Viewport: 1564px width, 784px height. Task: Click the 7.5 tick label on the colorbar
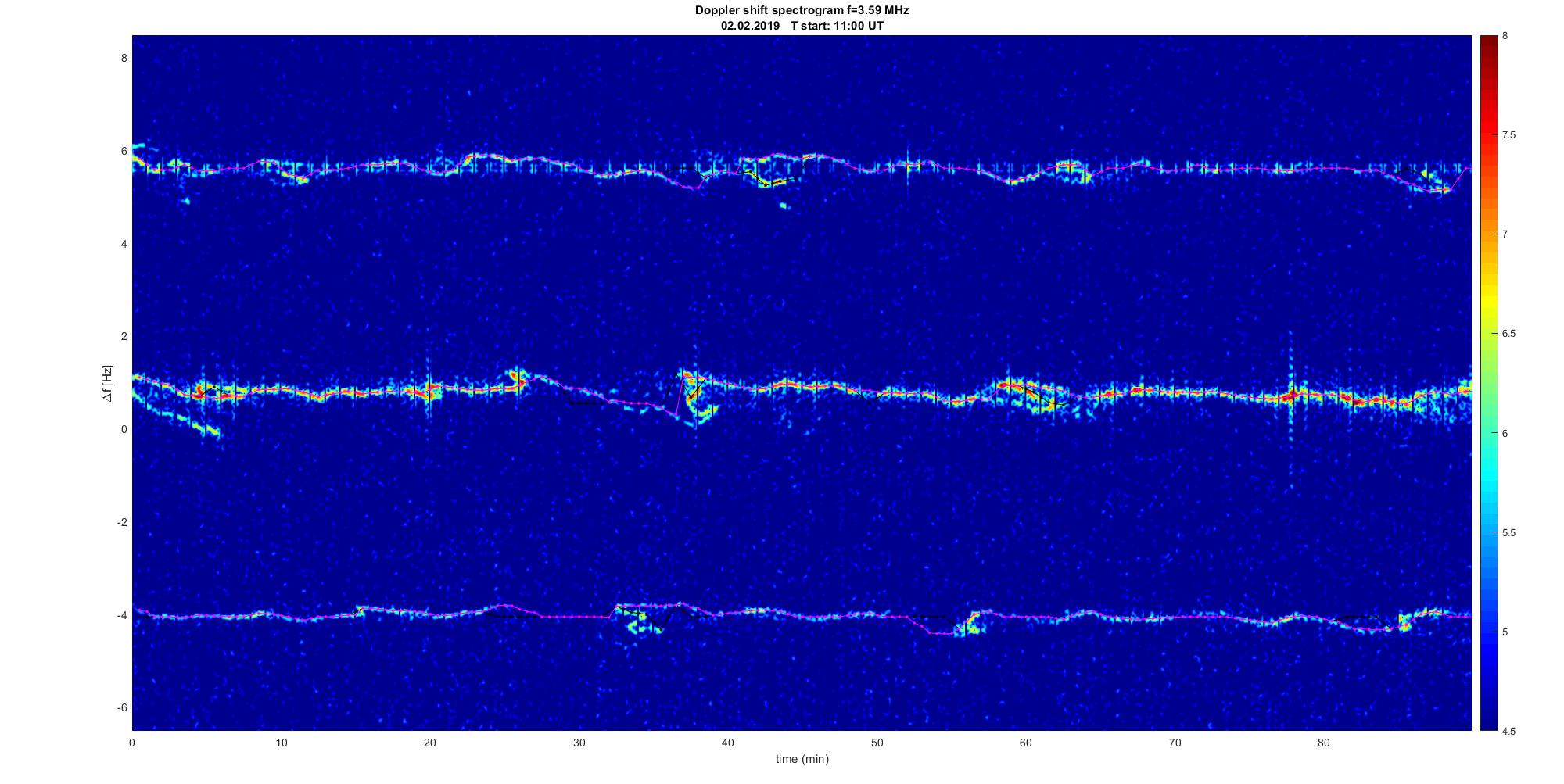tap(1508, 135)
